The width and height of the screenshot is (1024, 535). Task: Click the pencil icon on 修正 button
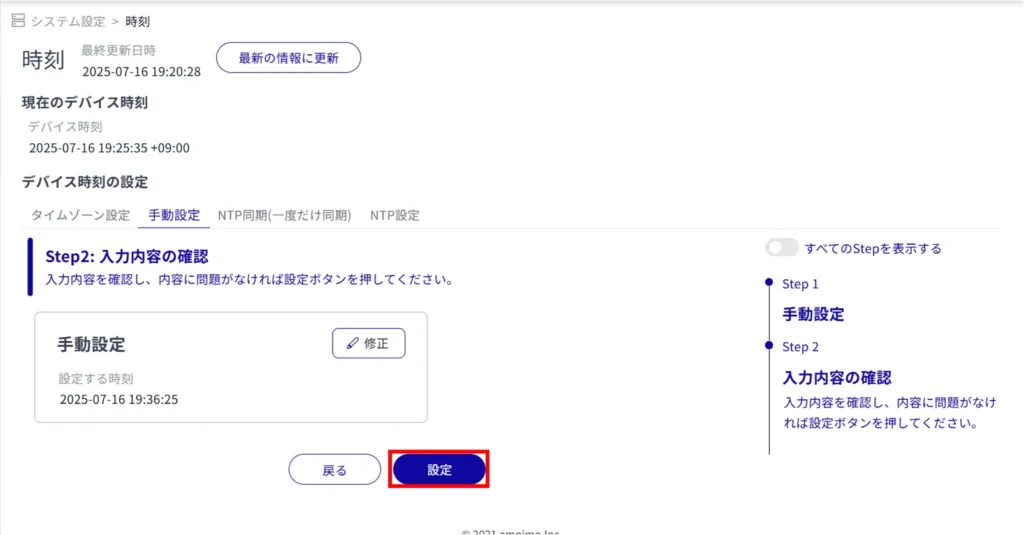352,343
